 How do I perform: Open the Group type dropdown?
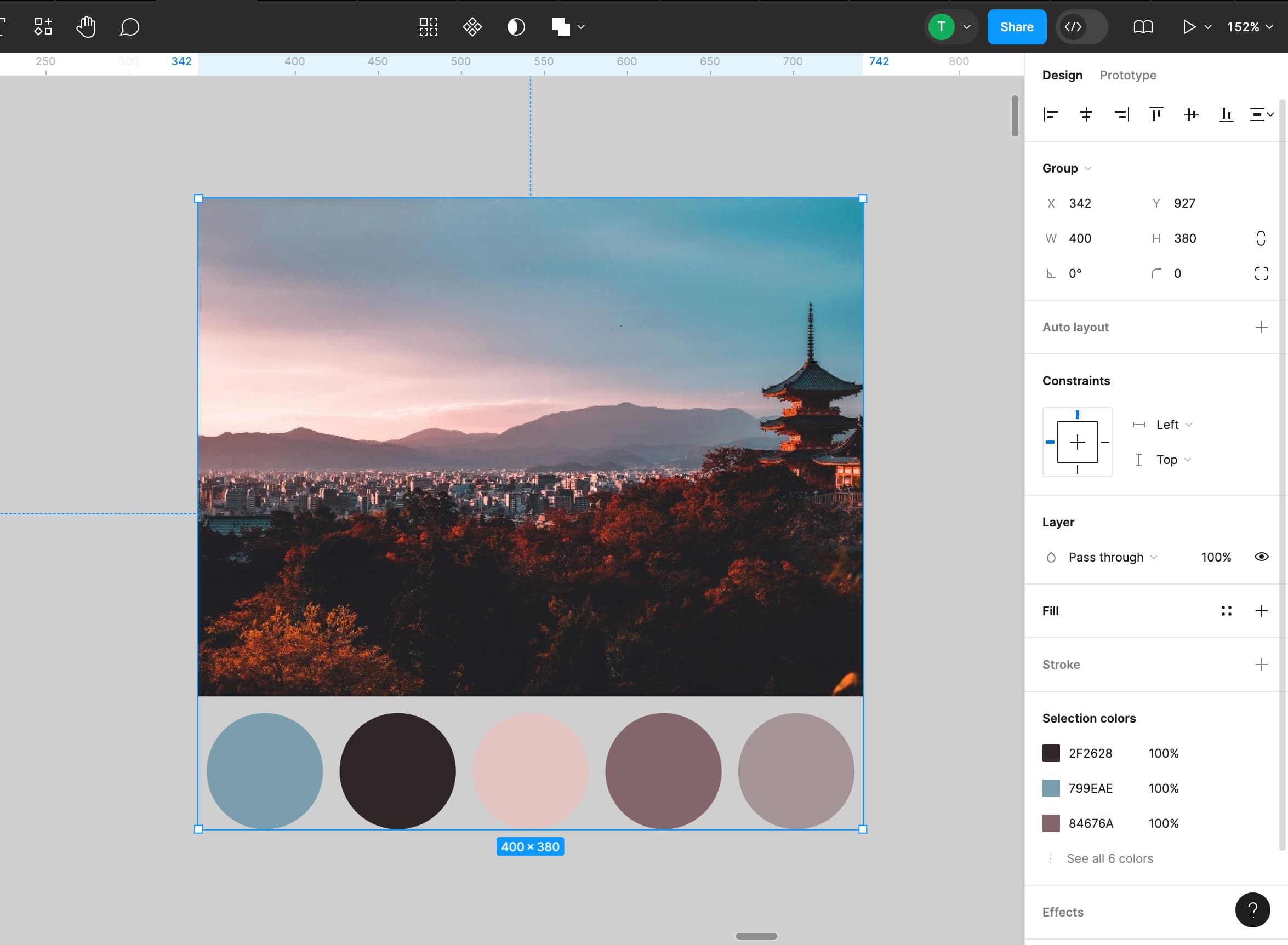[1067, 168]
